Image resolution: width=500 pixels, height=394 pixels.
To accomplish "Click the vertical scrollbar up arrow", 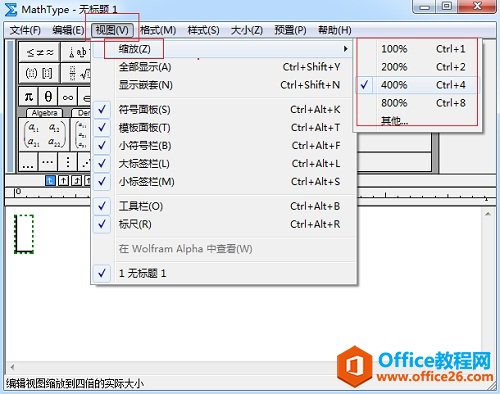I will [488, 214].
